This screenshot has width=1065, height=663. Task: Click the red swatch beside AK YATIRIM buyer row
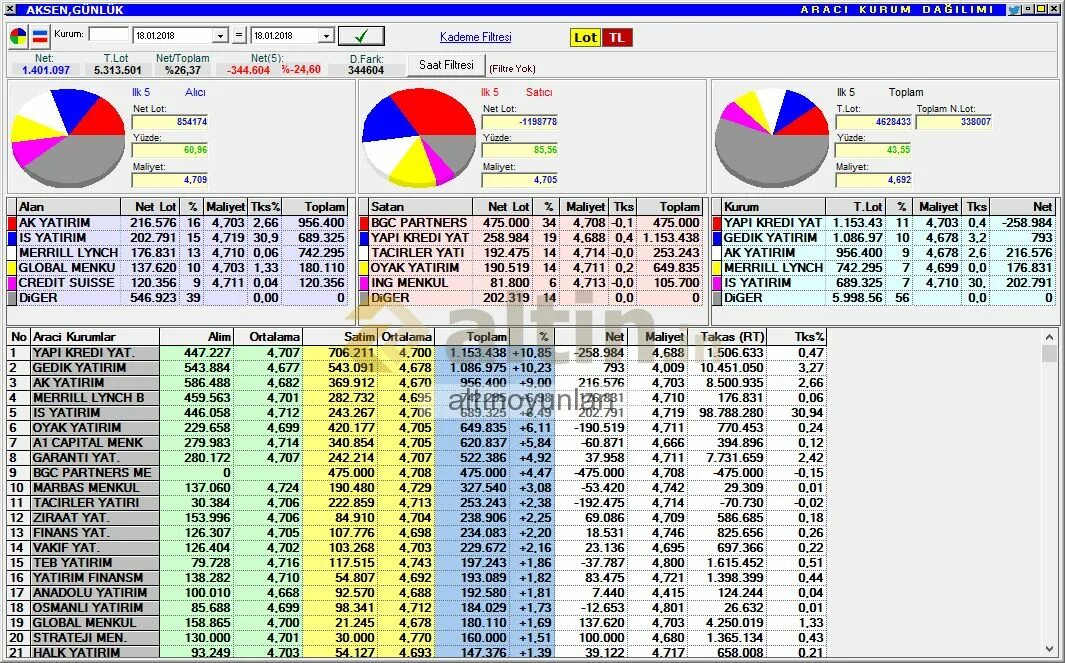pos(12,223)
